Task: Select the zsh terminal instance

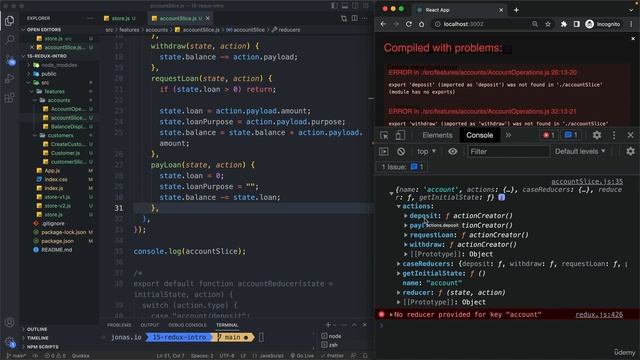Action: [333, 345]
